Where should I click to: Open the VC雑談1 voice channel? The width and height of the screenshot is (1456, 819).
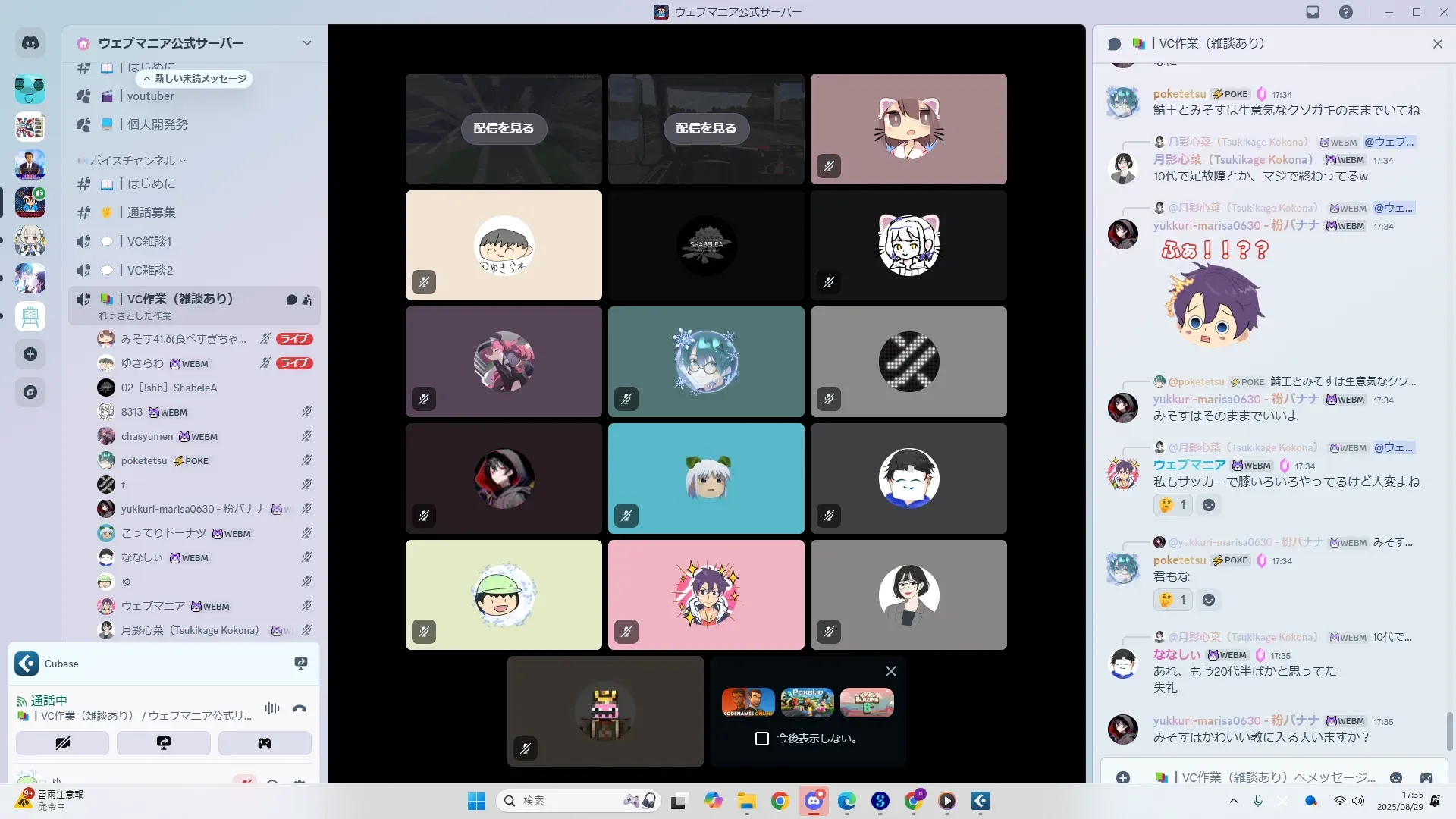coord(149,241)
